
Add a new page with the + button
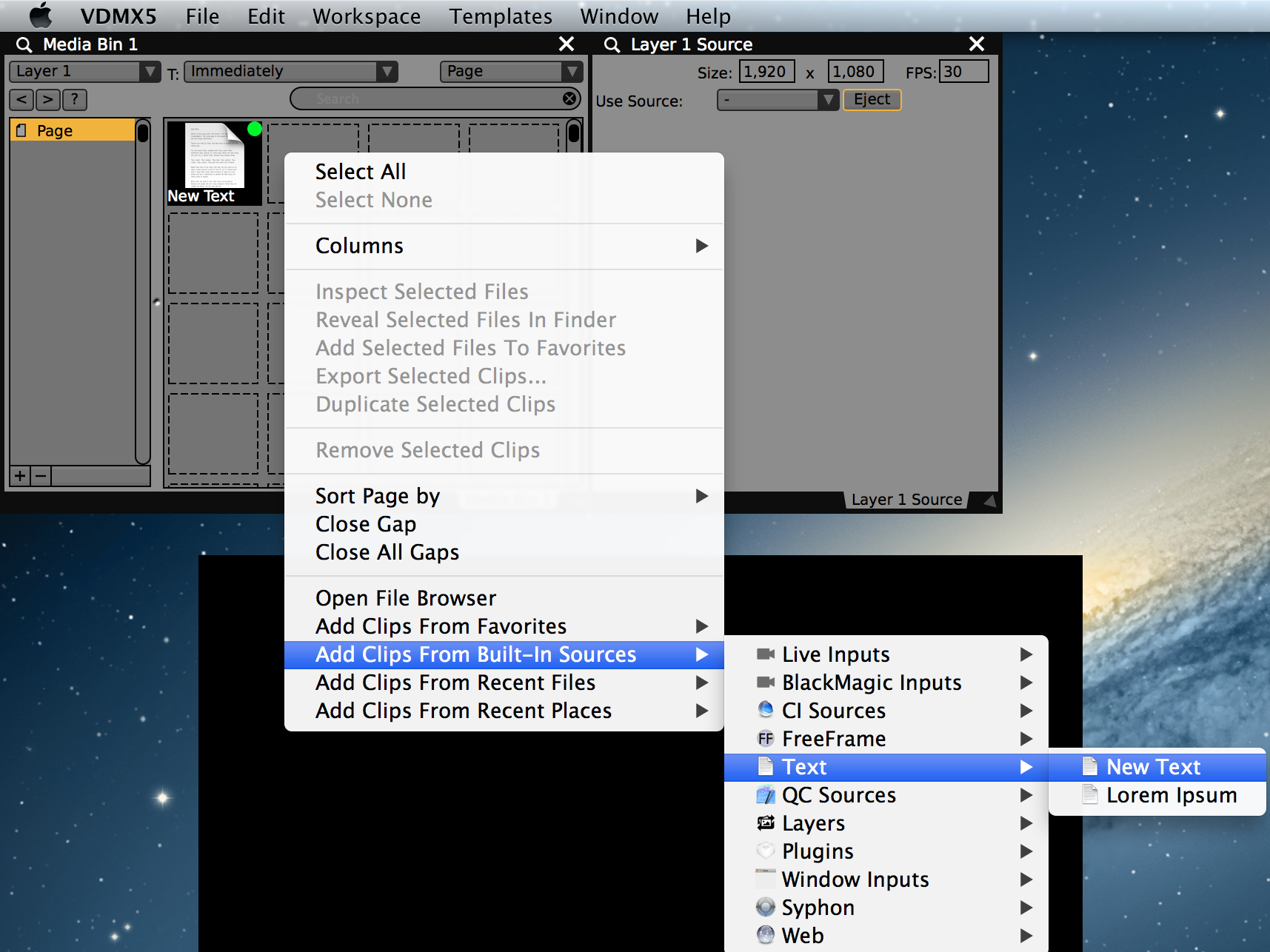pyautogui.click(x=20, y=476)
